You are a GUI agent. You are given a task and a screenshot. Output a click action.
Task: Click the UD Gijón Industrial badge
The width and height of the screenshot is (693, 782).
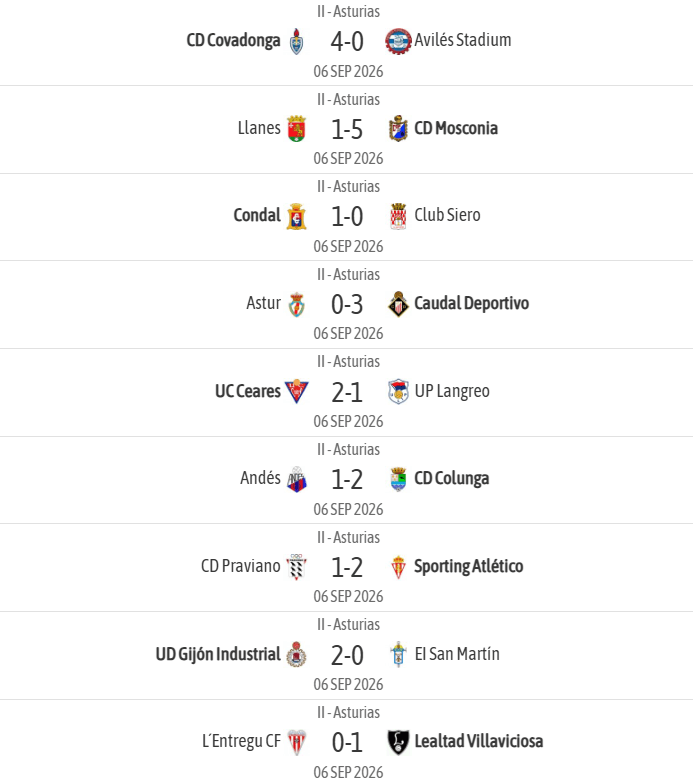[x=297, y=654]
